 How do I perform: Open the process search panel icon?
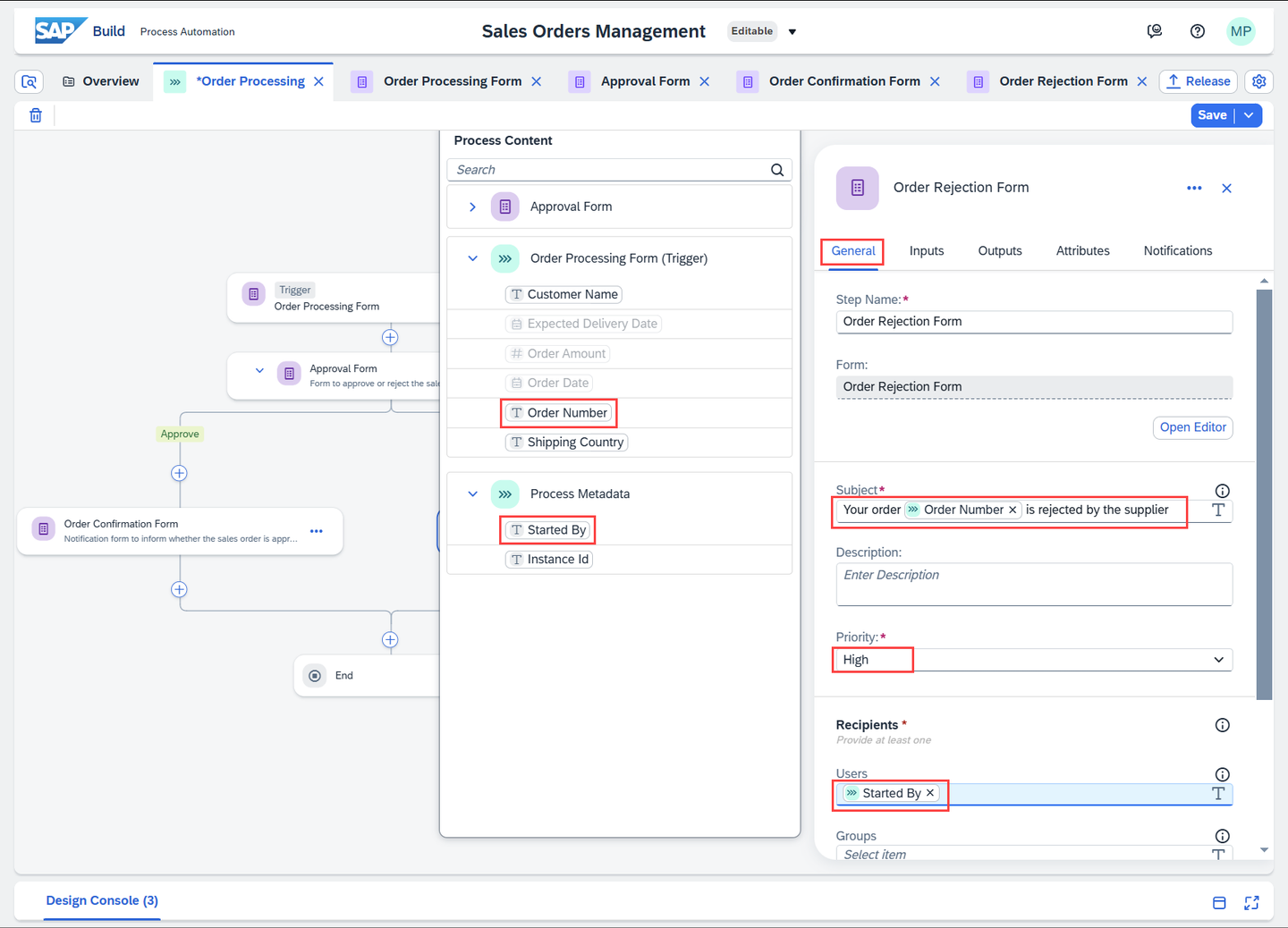[x=30, y=82]
